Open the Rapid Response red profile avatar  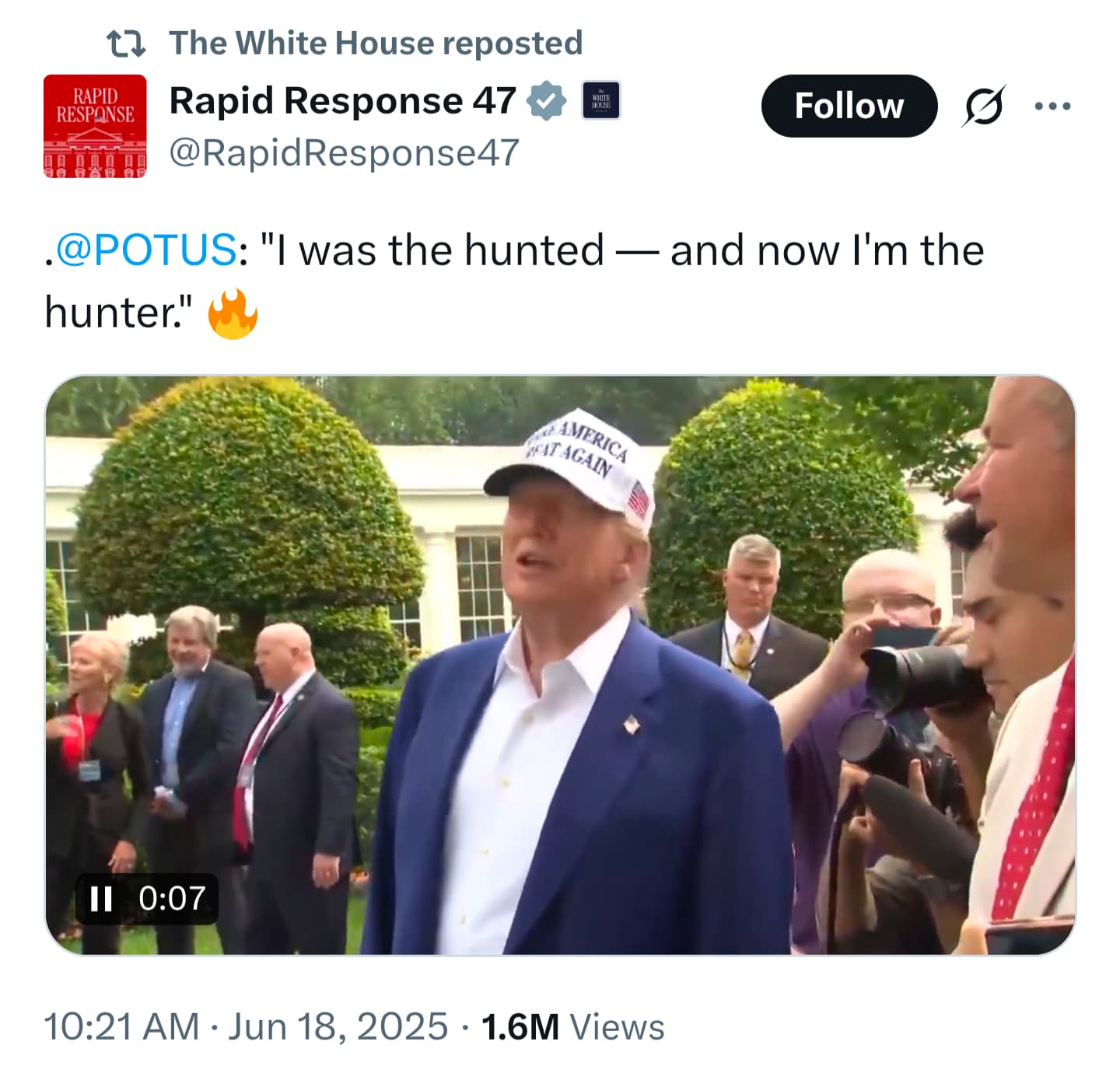coord(95,126)
